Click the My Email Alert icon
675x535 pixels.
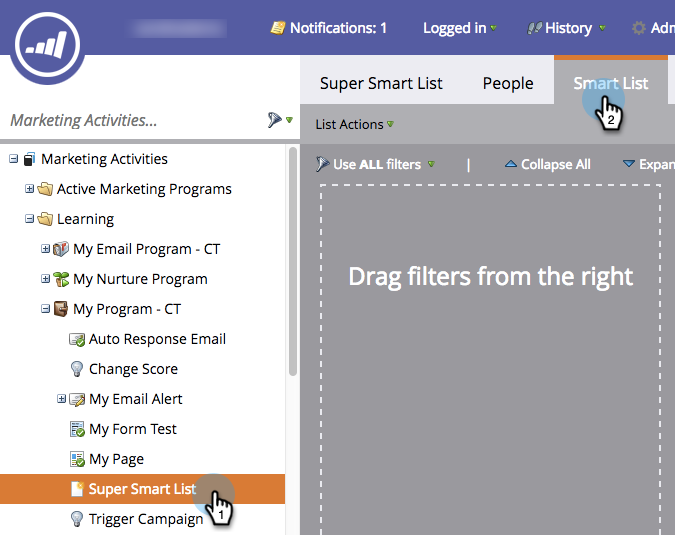pyautogui.click(x=77, y=399)
